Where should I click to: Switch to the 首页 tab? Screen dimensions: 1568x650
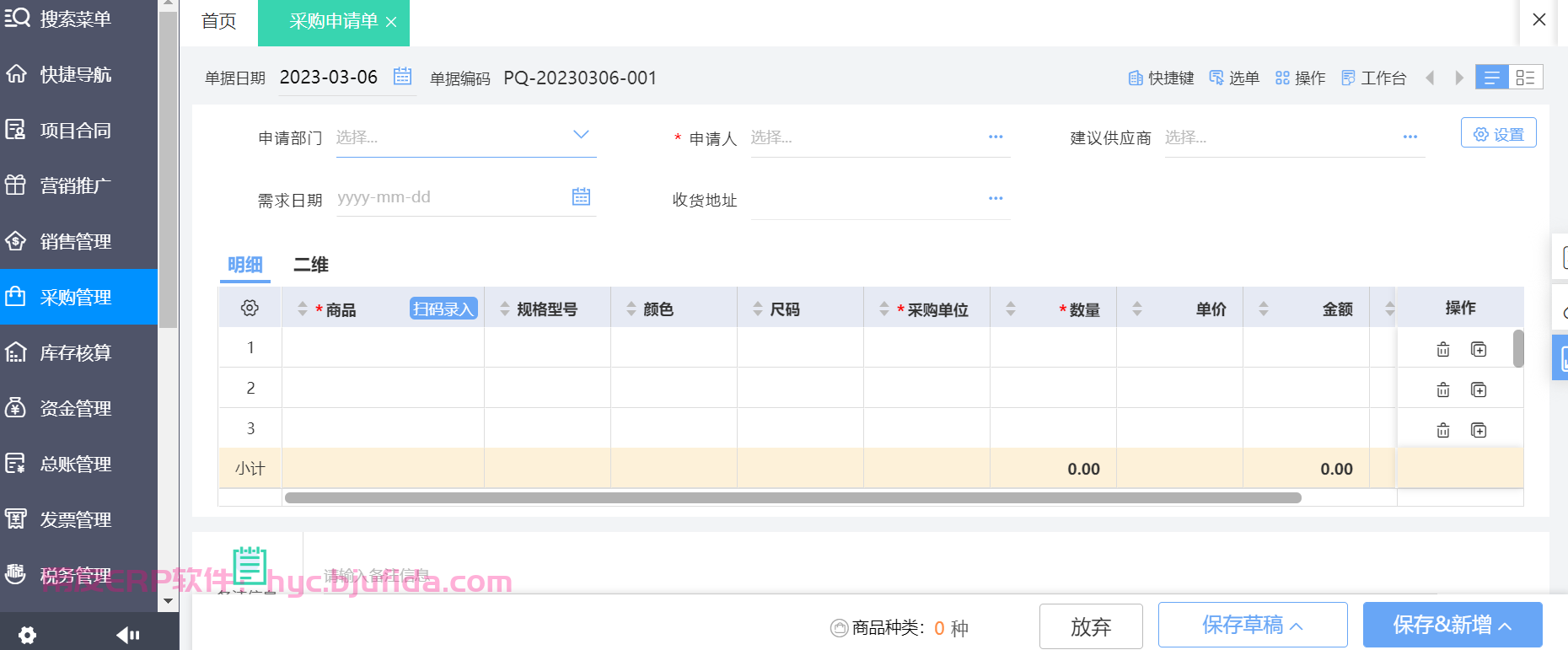click(x=219, y=21)
